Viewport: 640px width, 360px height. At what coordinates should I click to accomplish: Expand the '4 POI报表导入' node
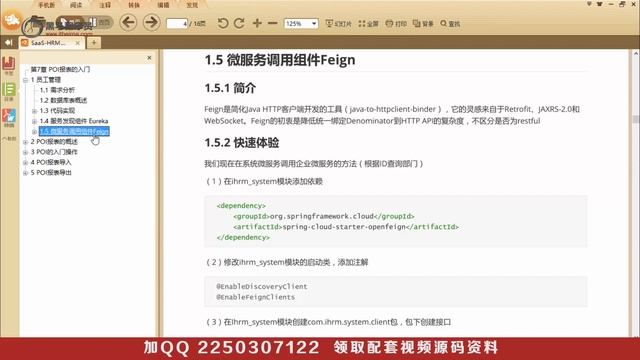tap(25, 162)
